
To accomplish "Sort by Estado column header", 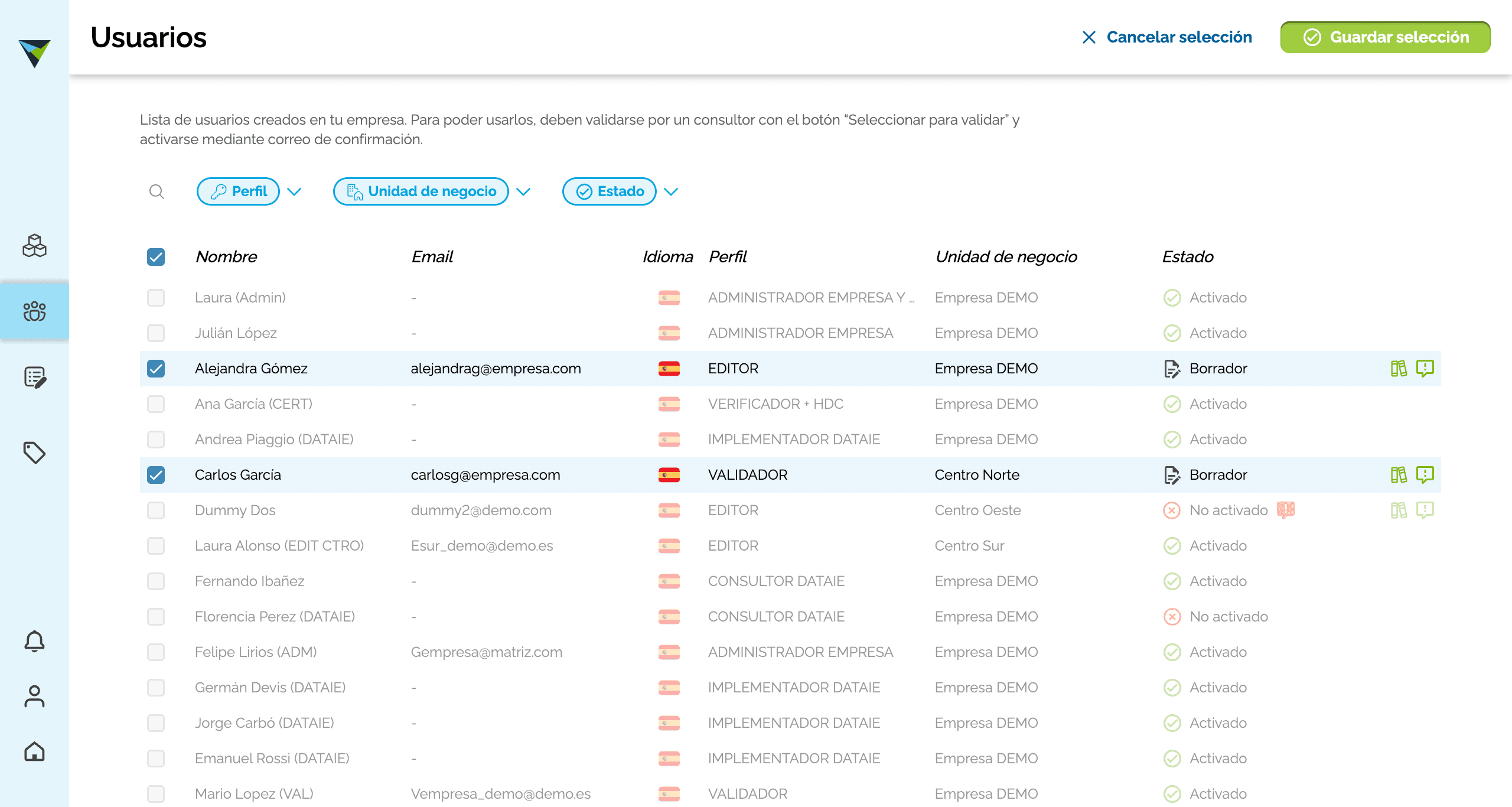I will tap(1188, 257).
